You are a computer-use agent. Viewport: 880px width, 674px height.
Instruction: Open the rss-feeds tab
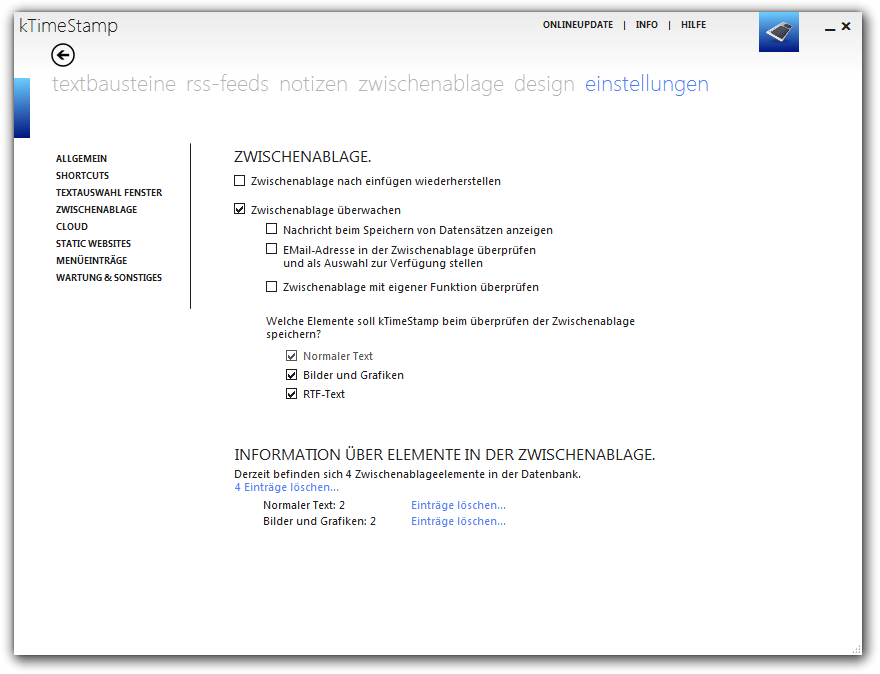[227, 84]
